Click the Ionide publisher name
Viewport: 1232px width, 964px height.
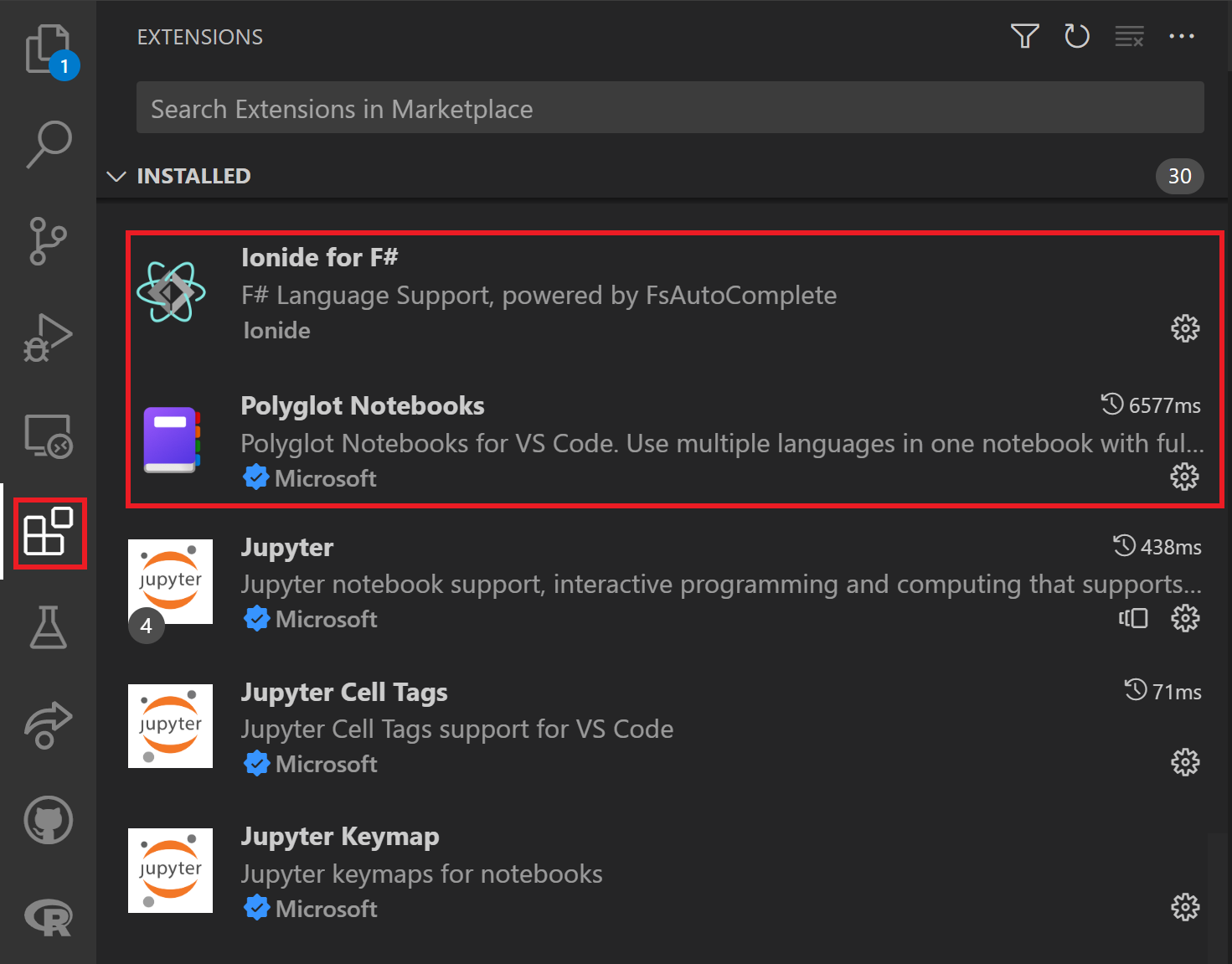[x=276, y=330]
